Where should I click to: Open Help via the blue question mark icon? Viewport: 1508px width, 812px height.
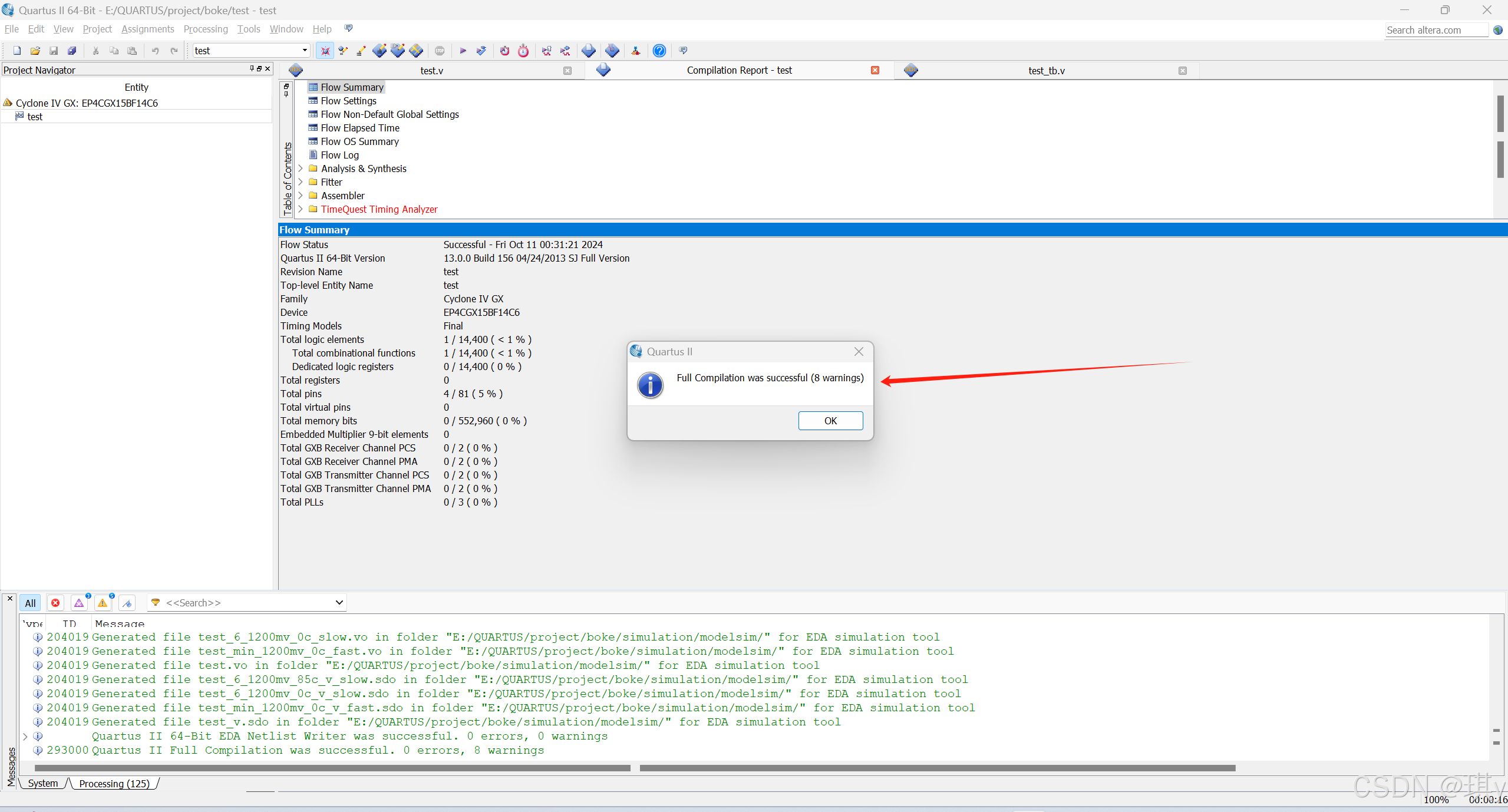point(659,51)
